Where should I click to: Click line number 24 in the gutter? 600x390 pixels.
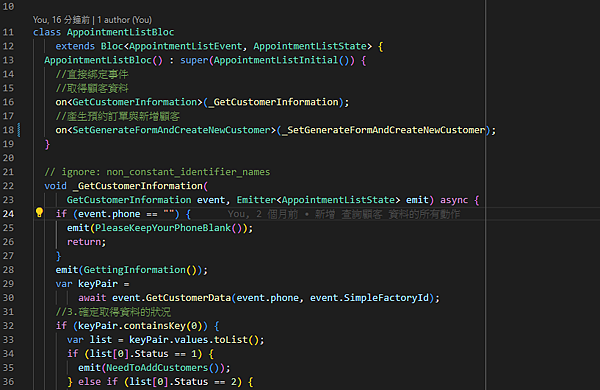pos(8,214)
